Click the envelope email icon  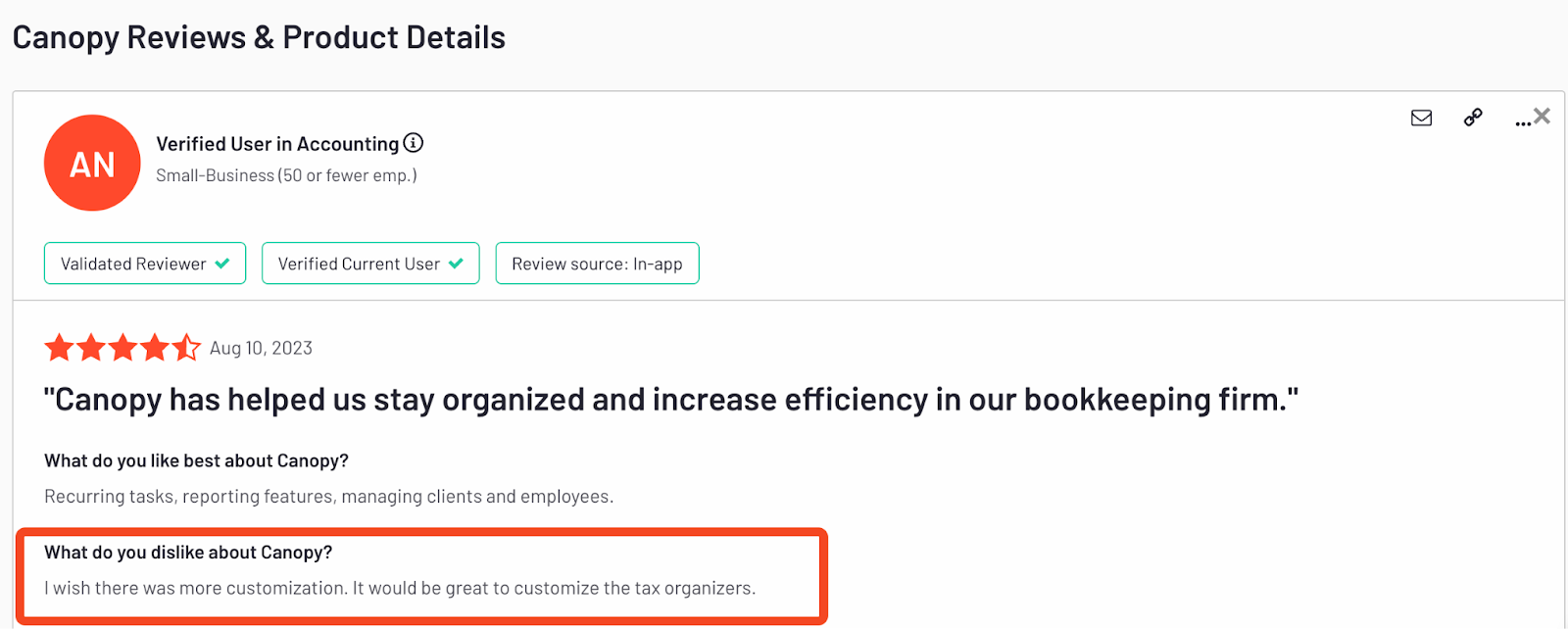pos(1421,118)
